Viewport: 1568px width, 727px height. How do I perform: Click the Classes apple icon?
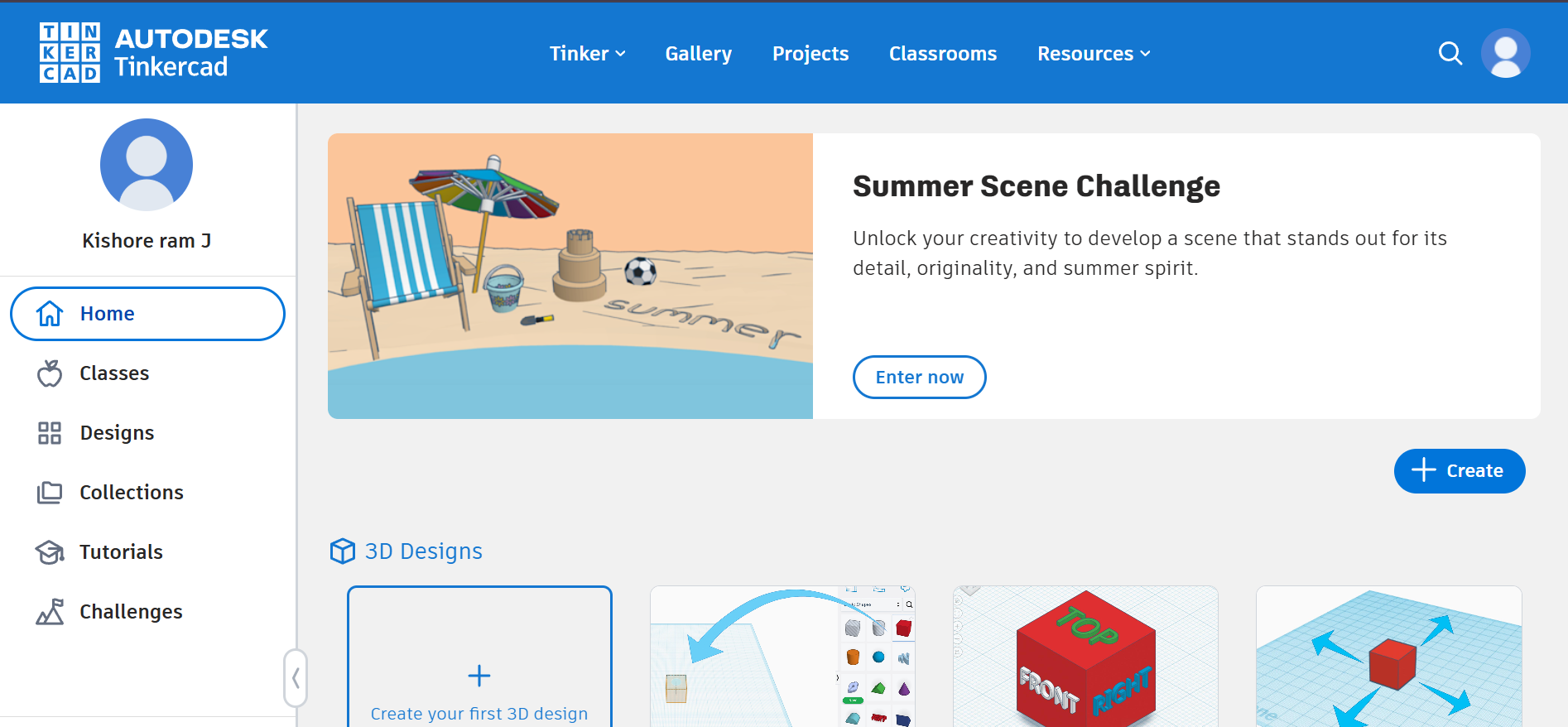pos(50,373)
